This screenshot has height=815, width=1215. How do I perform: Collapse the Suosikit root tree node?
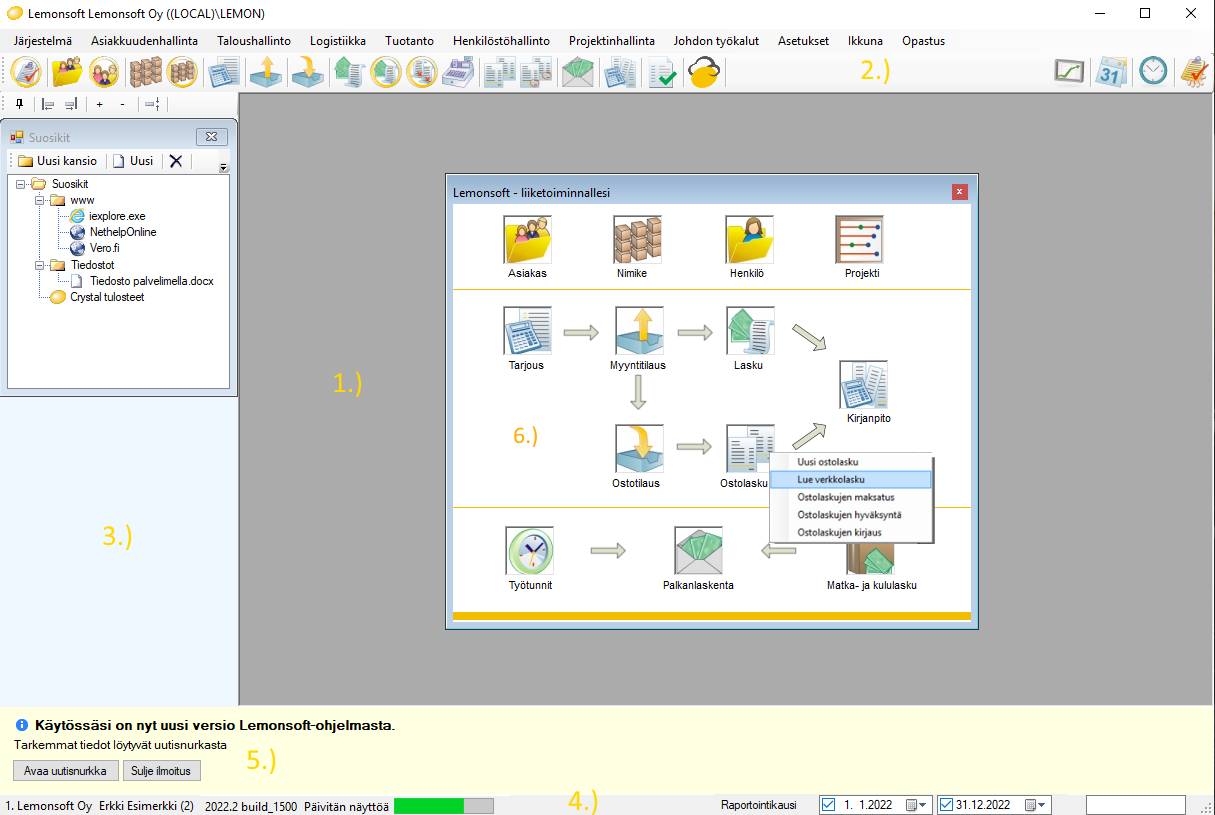(20, 184)
